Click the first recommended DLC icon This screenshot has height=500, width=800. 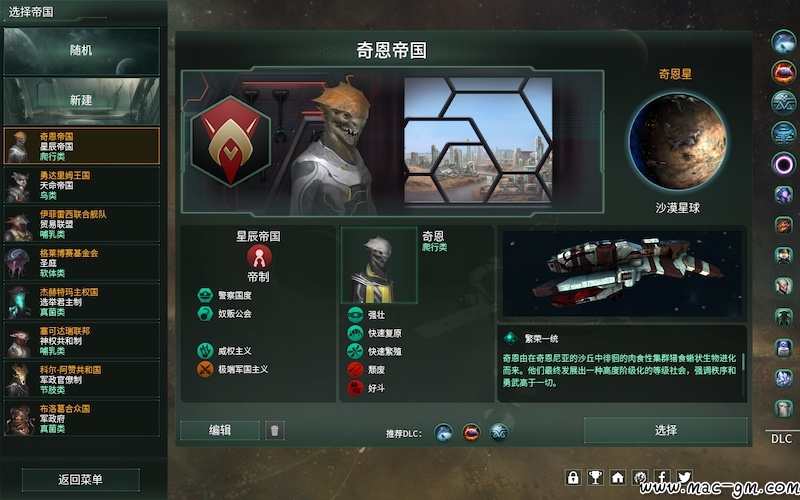pyautogui.click(x=443, y=433)
